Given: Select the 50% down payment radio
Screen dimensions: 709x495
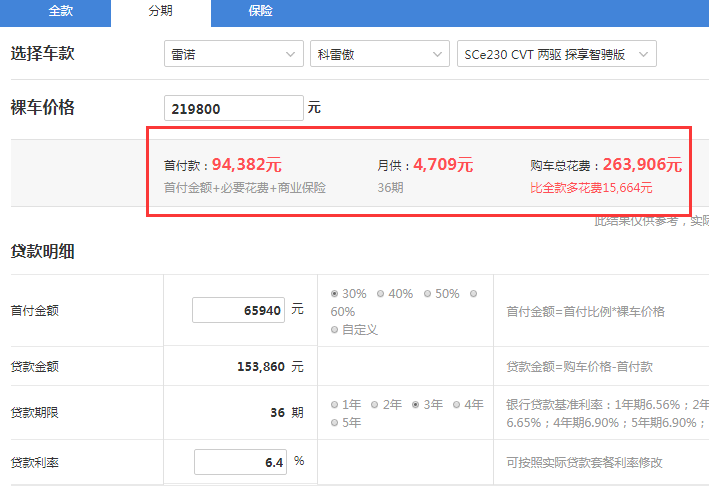Looking at the screenshot, I should pos(427,294).
